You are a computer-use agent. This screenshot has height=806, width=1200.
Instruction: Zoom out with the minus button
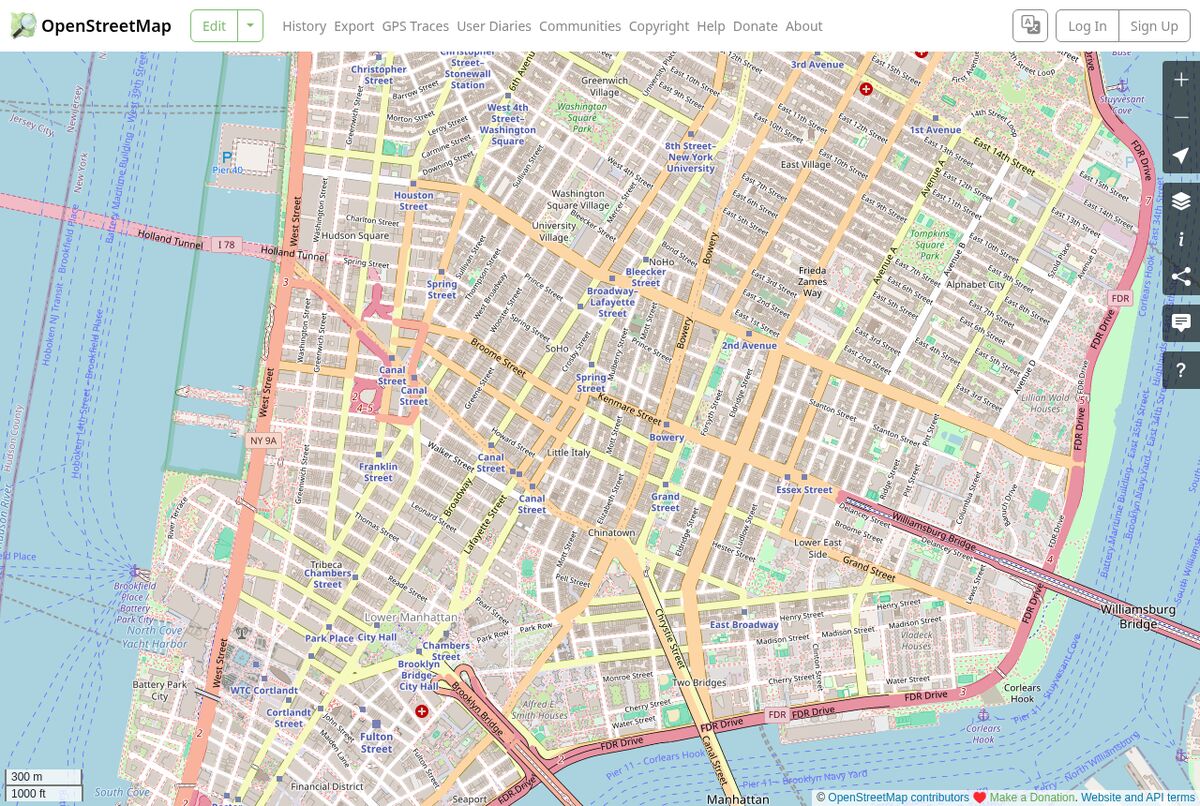[1181, 117]
